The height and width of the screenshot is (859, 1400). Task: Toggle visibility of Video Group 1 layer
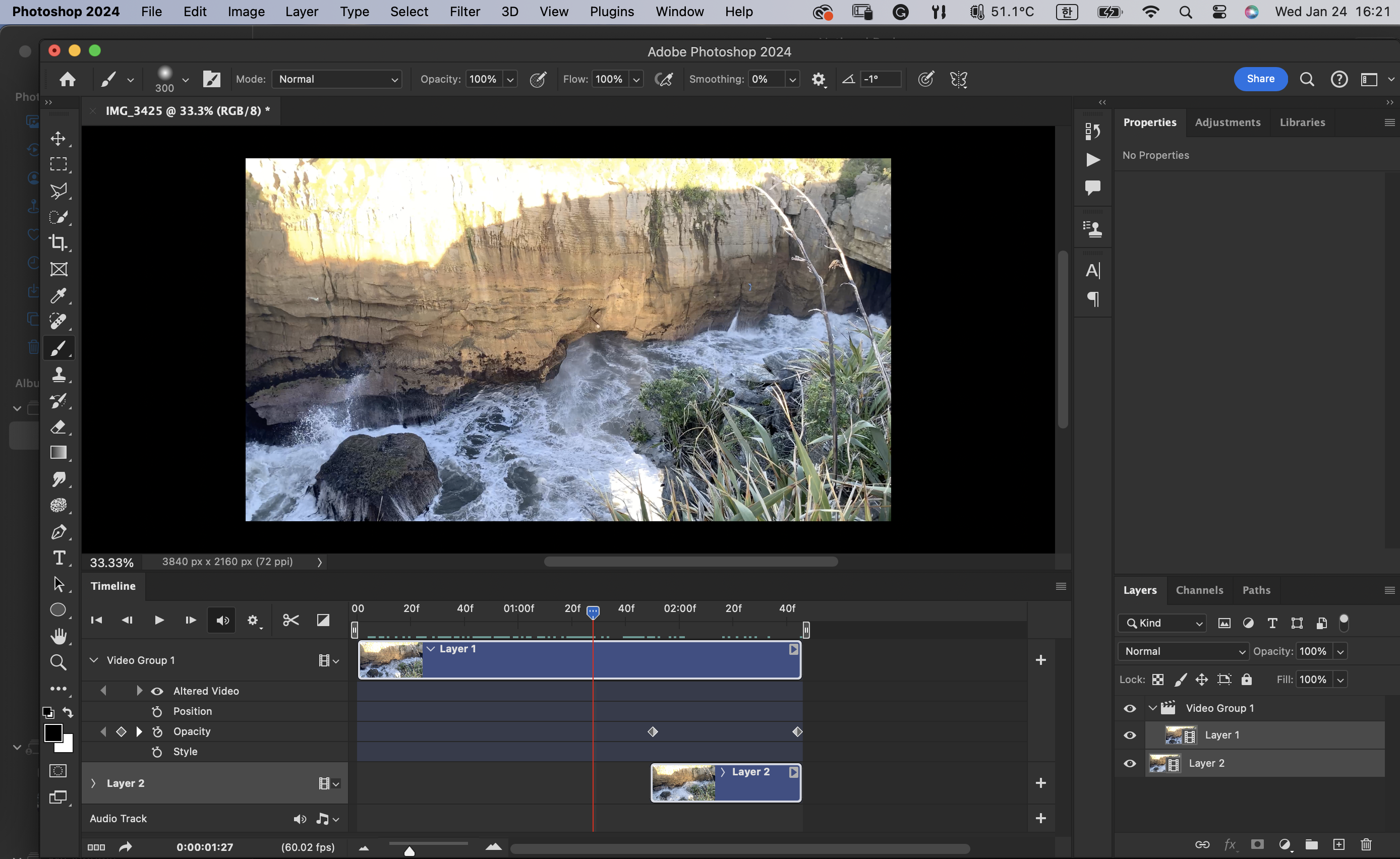tap(1130, 708)
